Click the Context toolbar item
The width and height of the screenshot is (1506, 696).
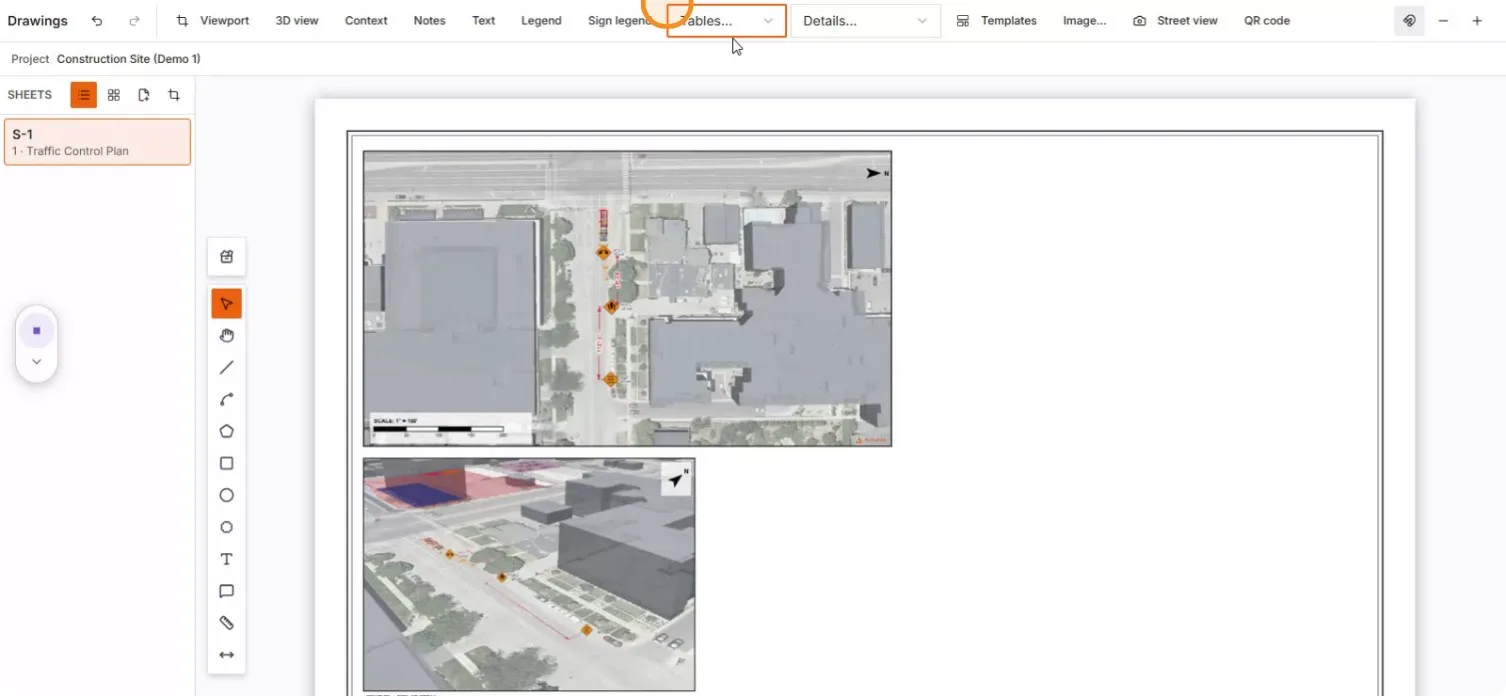click(366, 21)
